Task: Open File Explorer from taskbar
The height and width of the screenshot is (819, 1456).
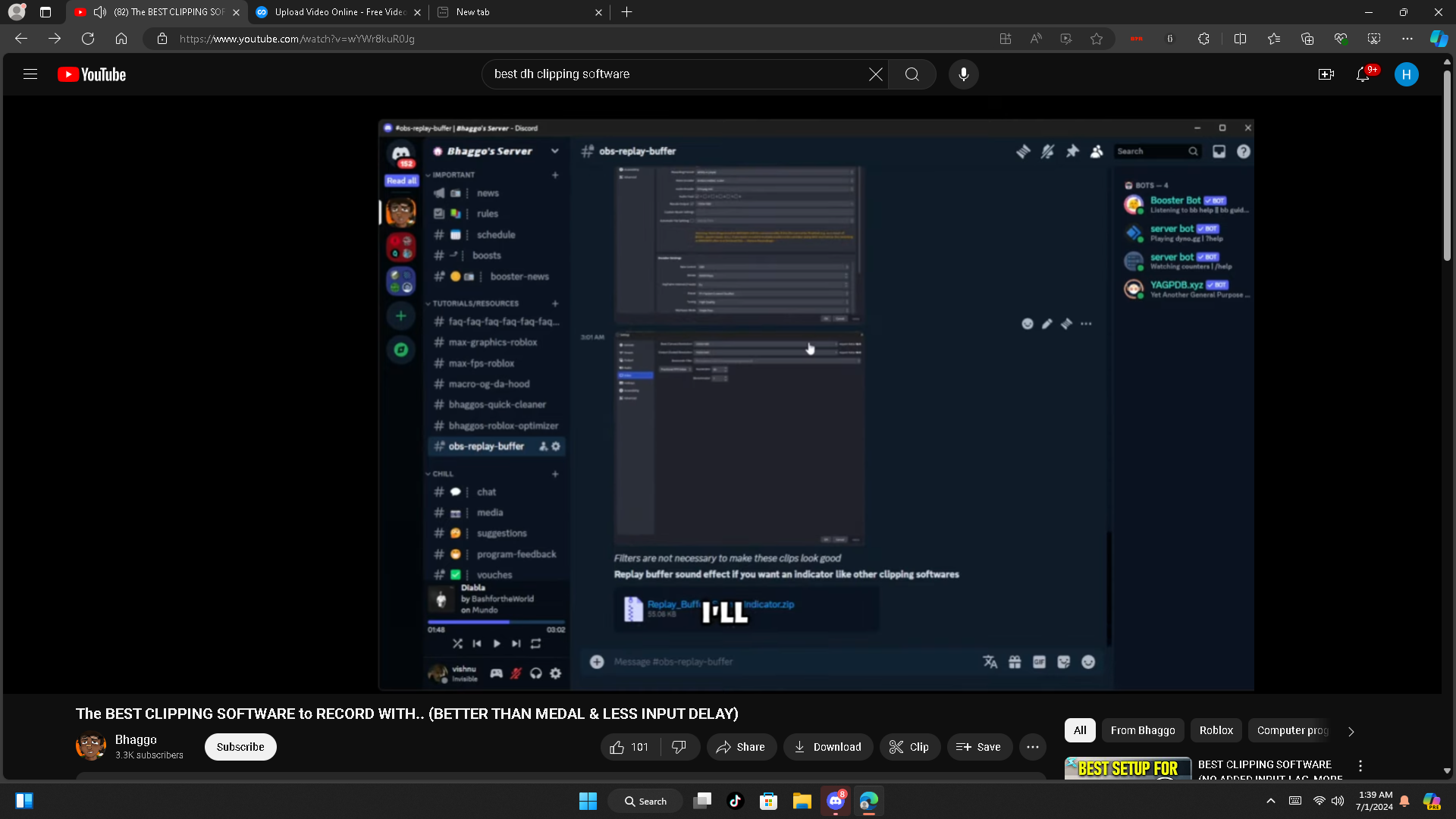Action: click(x=802, y=801)
